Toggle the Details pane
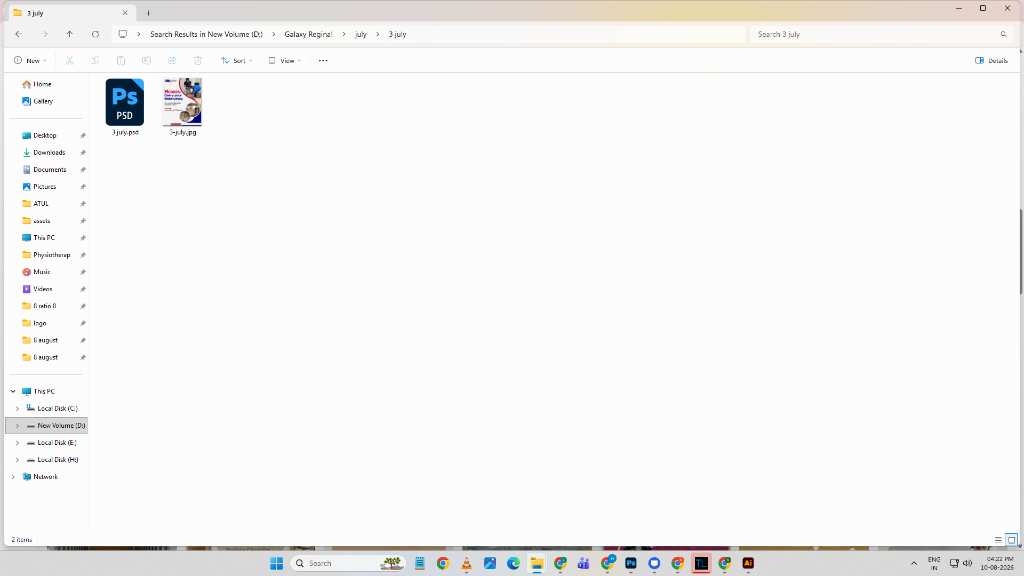 click(x=991, y=61)
